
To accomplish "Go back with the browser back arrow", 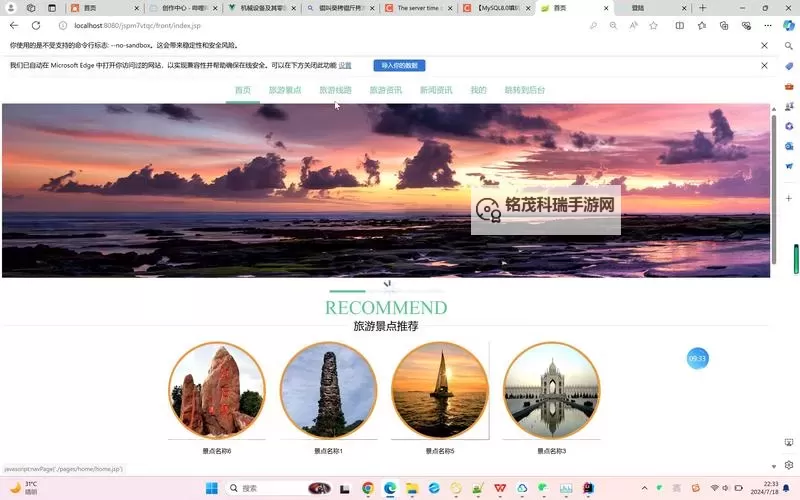I will [x=14, y=25].
